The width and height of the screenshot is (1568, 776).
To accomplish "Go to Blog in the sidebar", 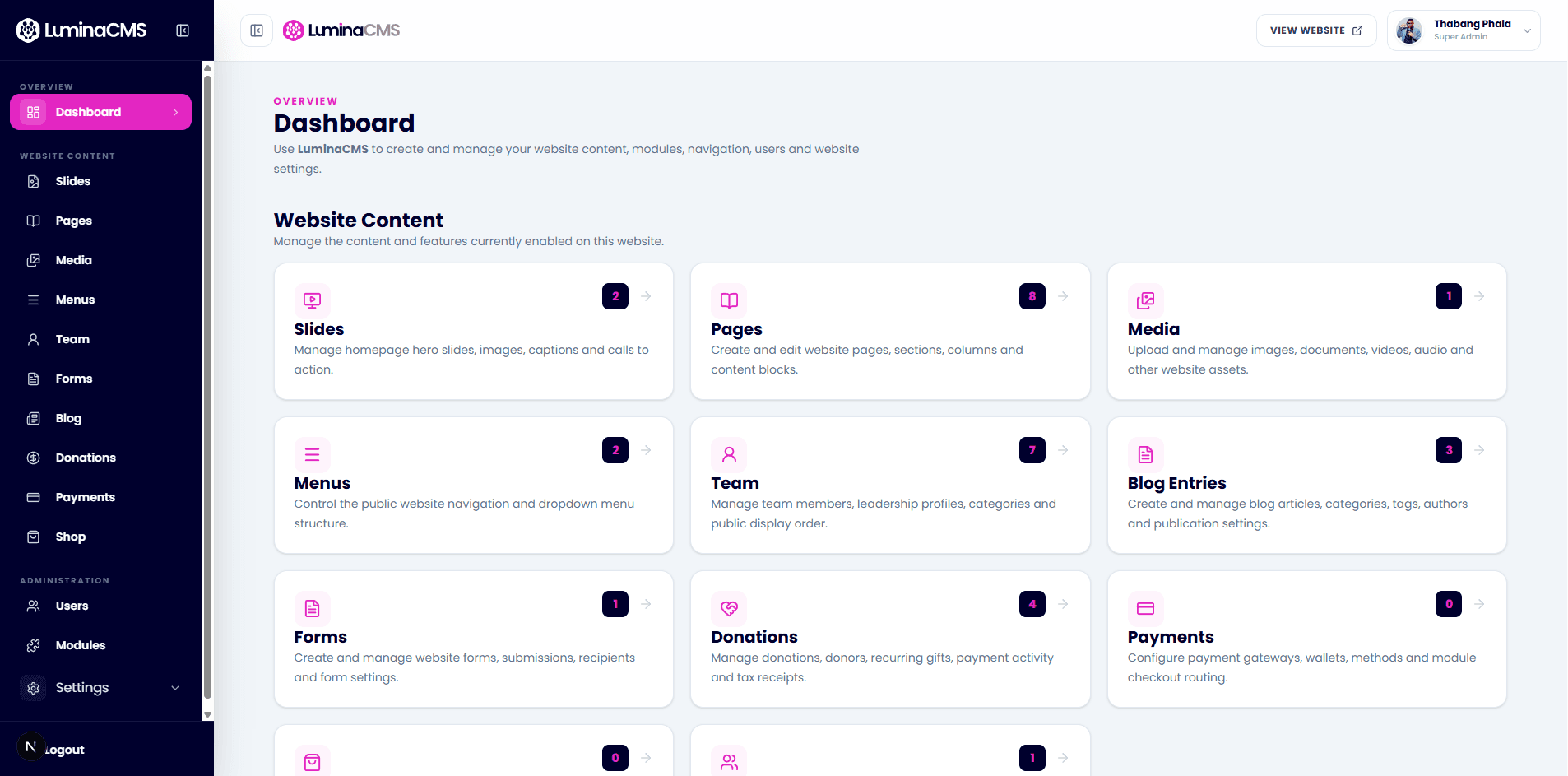I will pos(100,418).
